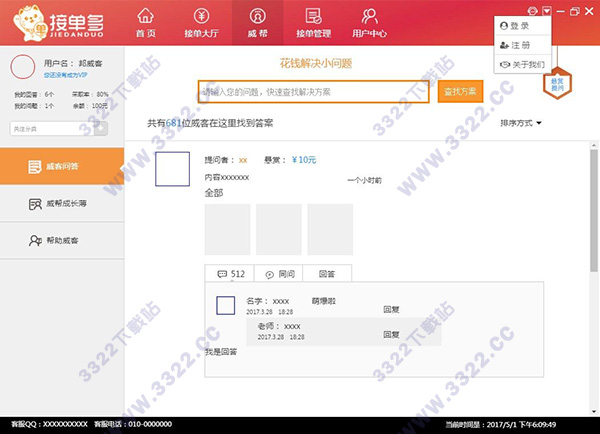
Task: Click the ¥10元 reward amount
Action: click(304, 160)
